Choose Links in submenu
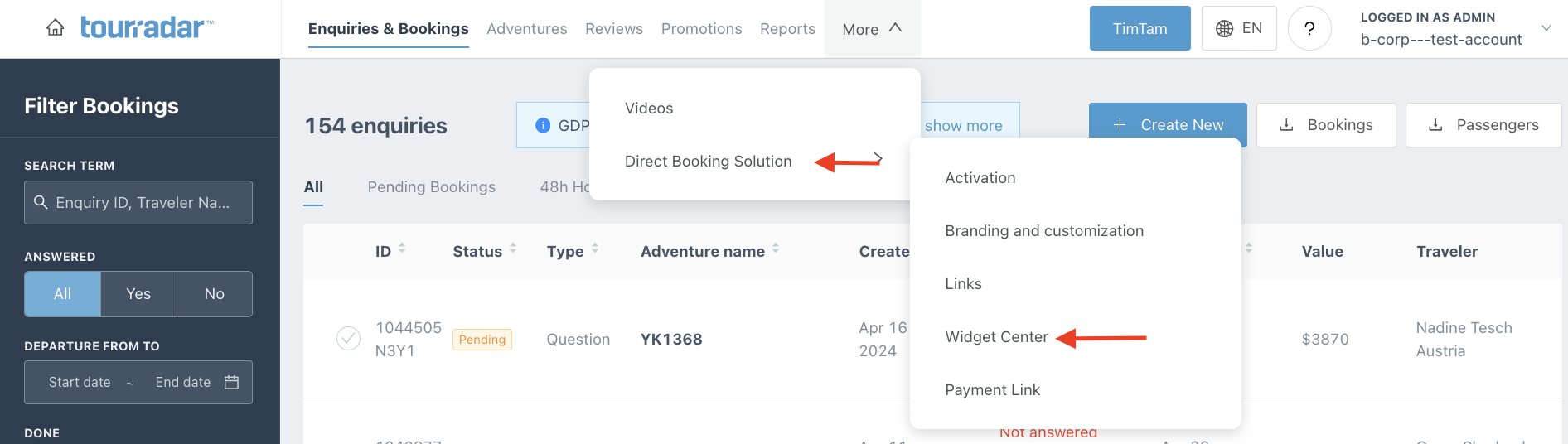Viewport: 1568px width, 444px height. [x=963, y=284]
